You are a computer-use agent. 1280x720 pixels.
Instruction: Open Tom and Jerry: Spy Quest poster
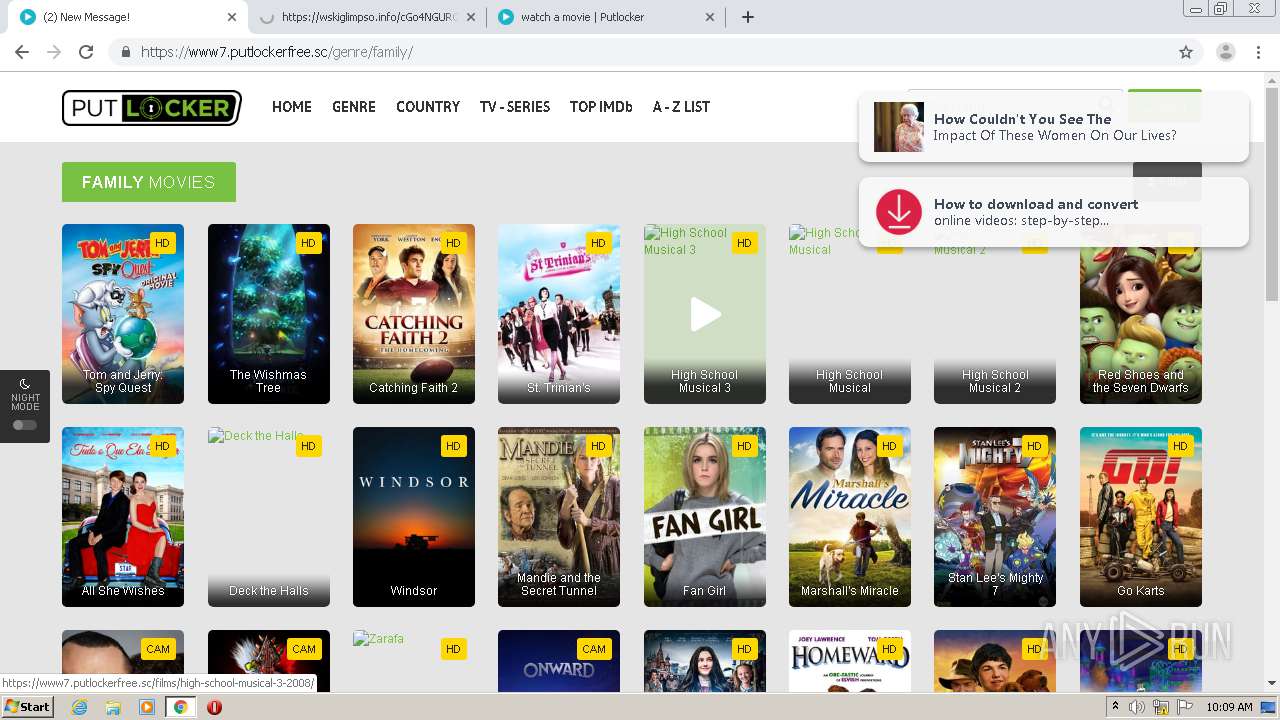pos(123,314)
